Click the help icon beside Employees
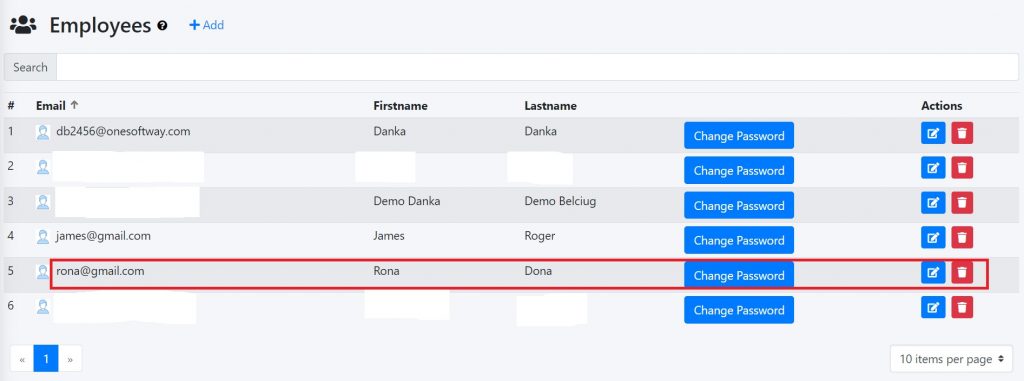1024x381 pixels. pyautogui.click(x=163, y=25)
